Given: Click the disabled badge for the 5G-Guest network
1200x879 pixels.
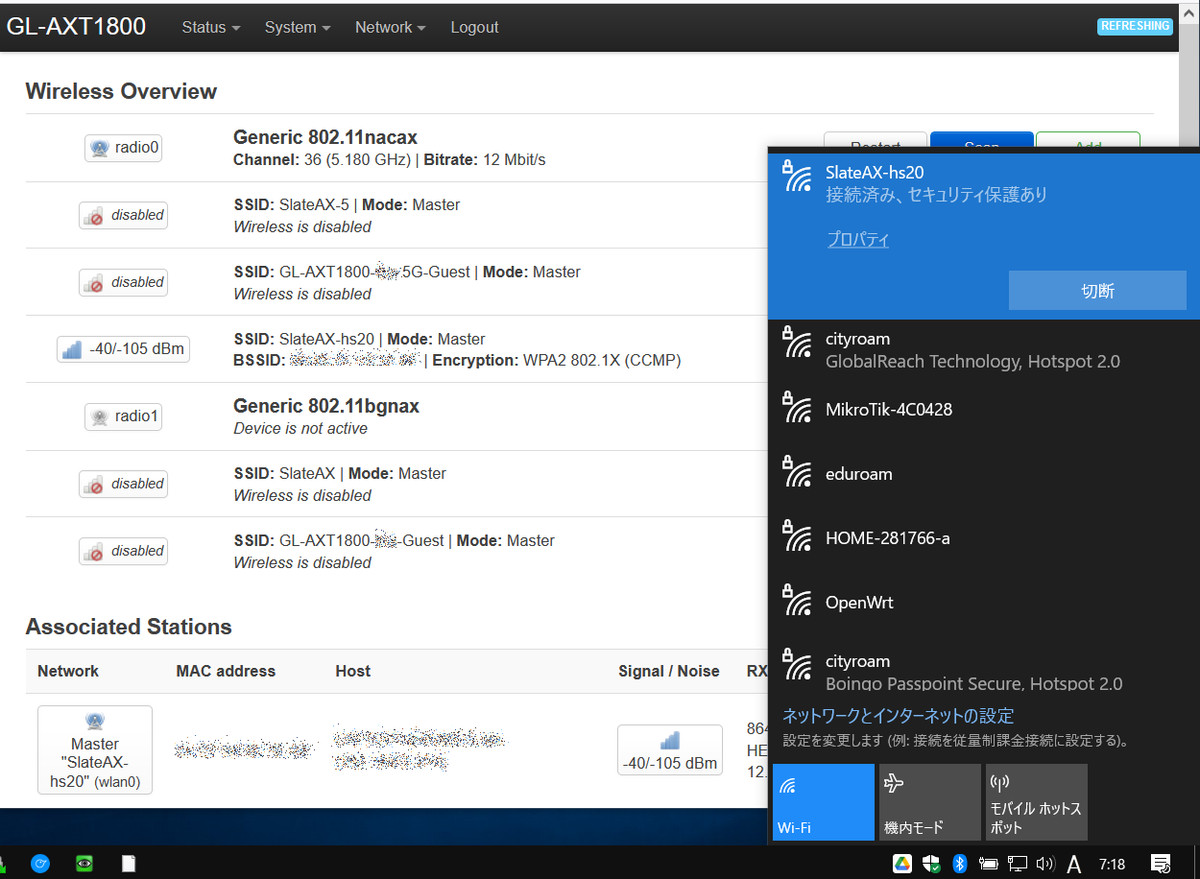Looking at the screenshot, I should tap(123, 282).
